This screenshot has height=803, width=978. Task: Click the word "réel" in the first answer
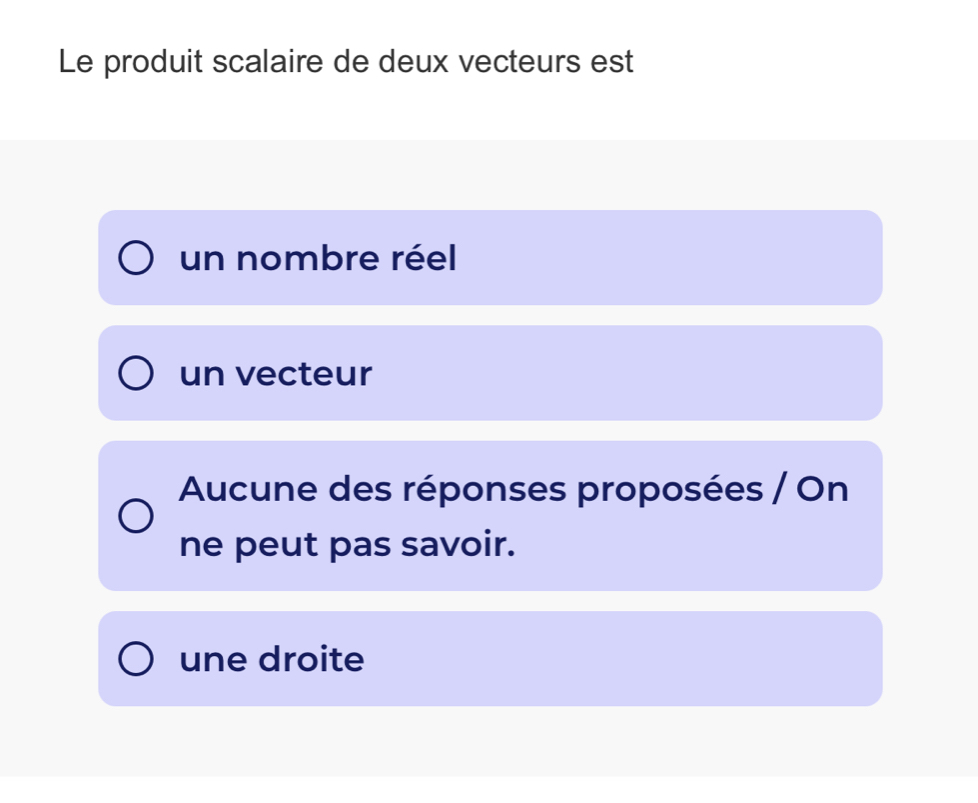(423, 259)
